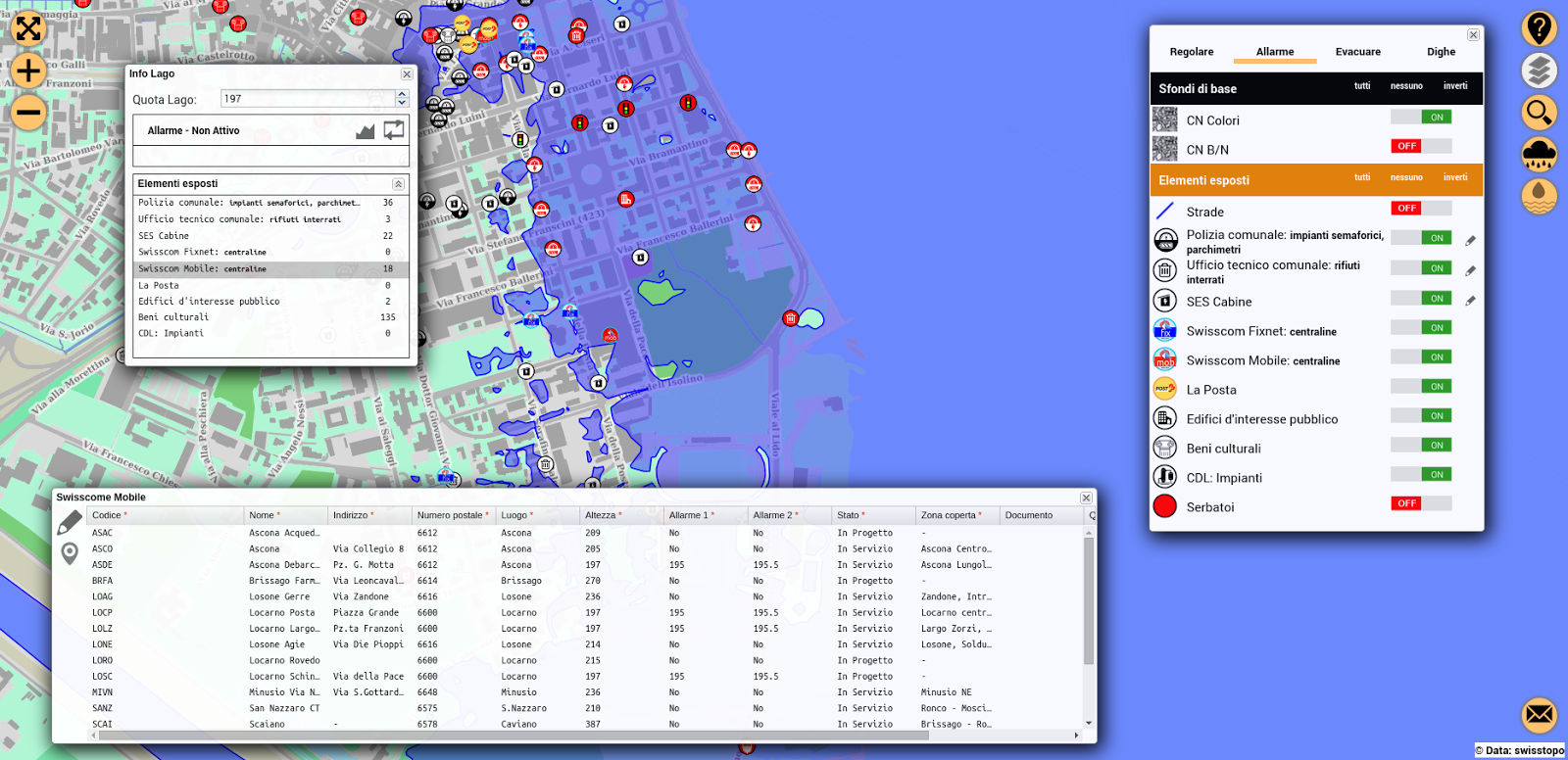1568x760 pixels.
Task: Click the Strade blue line icon
Action: click(x=1165, y=211)
